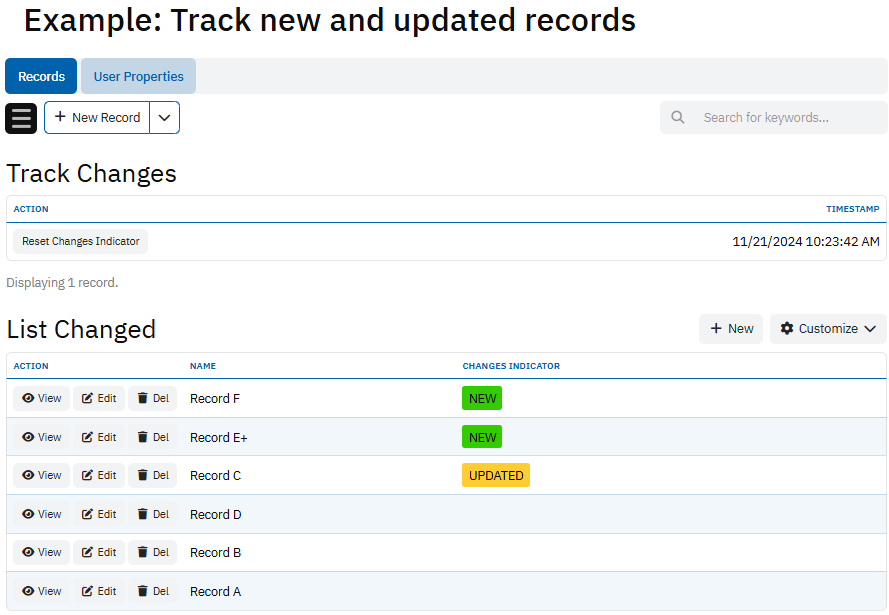Focus the Search for keywords field
Viewport: 889px width, 615px height.
[x=785, y=118]
